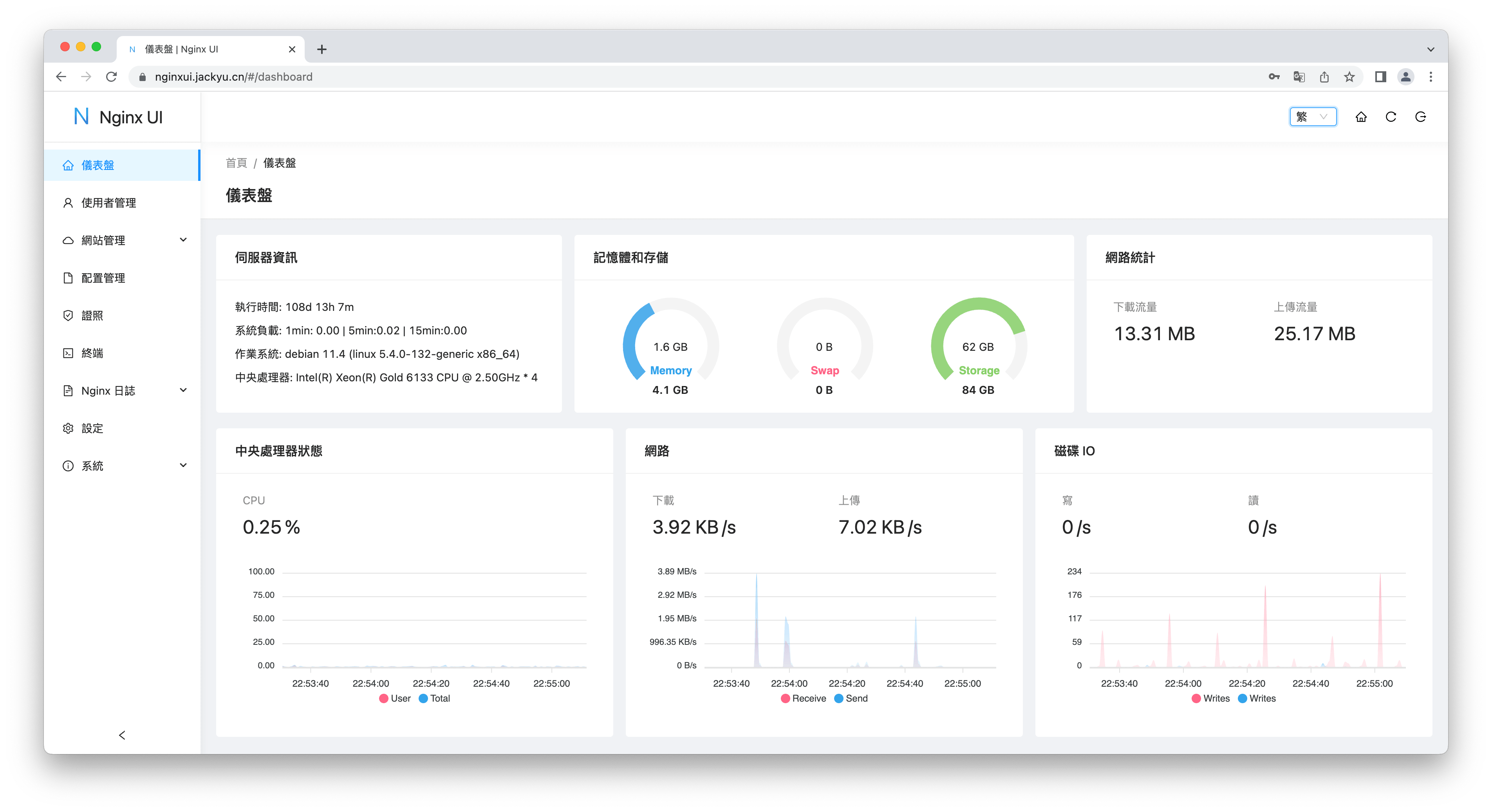1492x812 pixels.
Task: Toggle User series in CPU chart legend
Action: (x=395, y=698)
